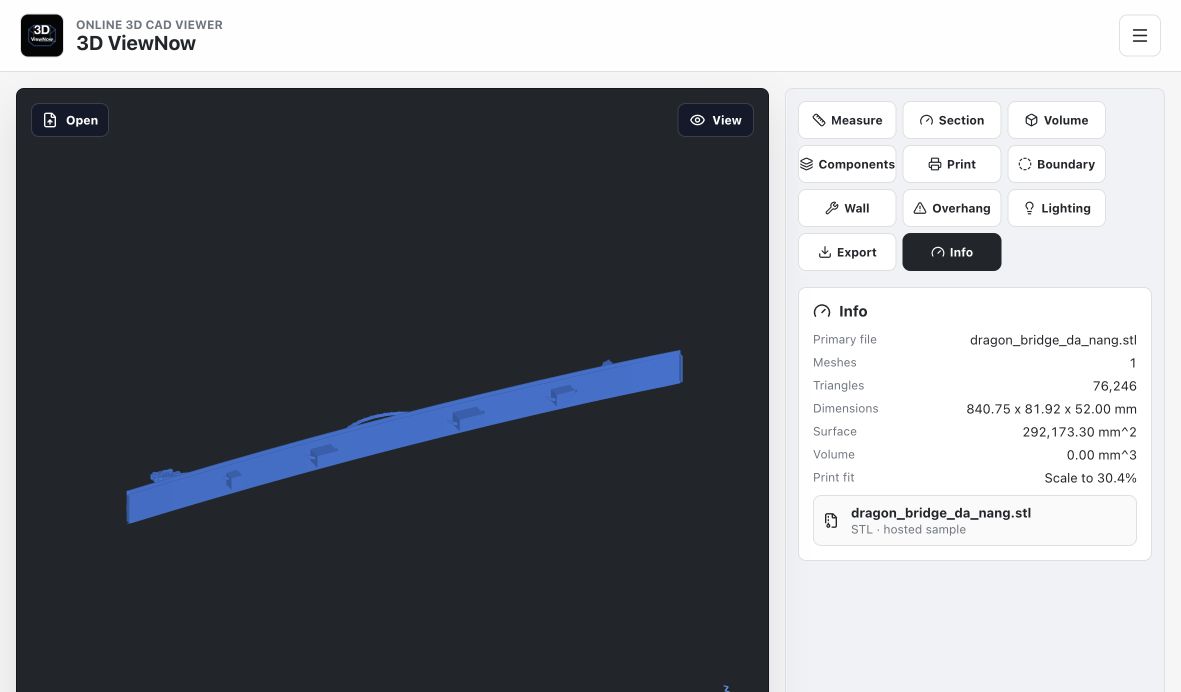Toggle the active Info tab
This screenshot has height=692, width=1181.
952,252
